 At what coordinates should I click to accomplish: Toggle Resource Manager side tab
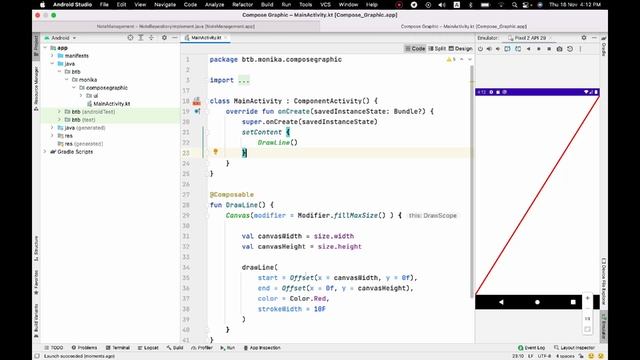click(36, 88)
